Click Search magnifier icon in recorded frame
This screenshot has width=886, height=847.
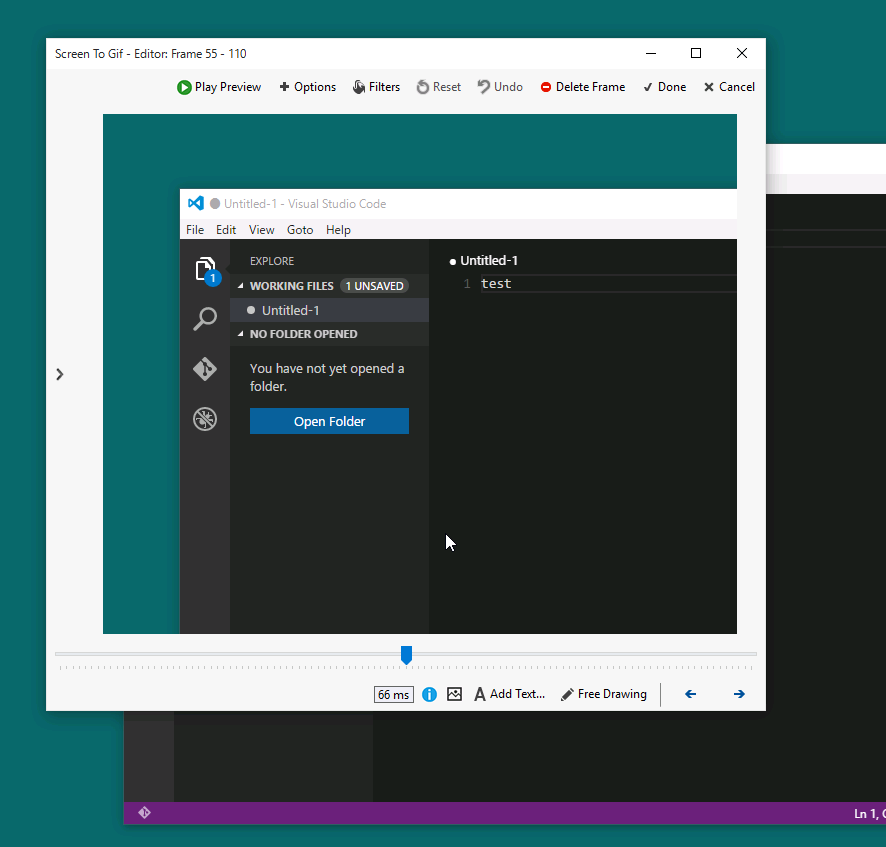(x=205, y=319)
